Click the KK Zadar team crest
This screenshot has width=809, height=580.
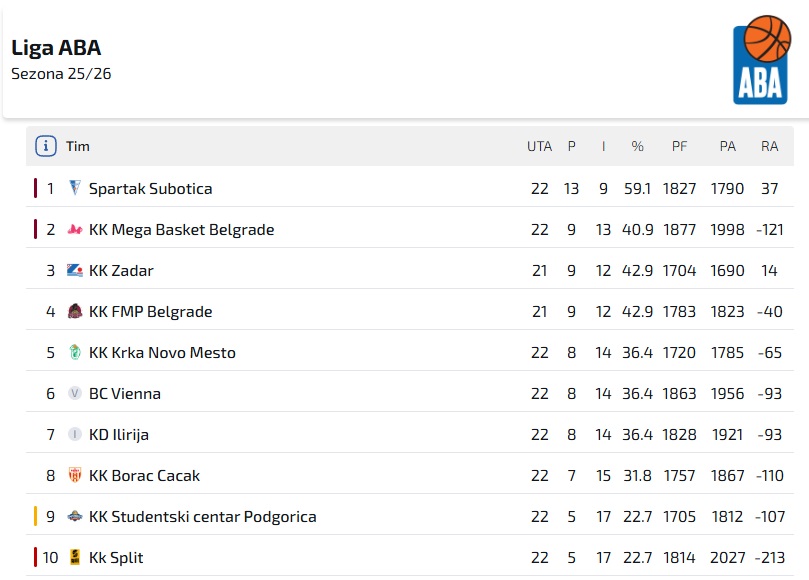[x=75, y=270]
